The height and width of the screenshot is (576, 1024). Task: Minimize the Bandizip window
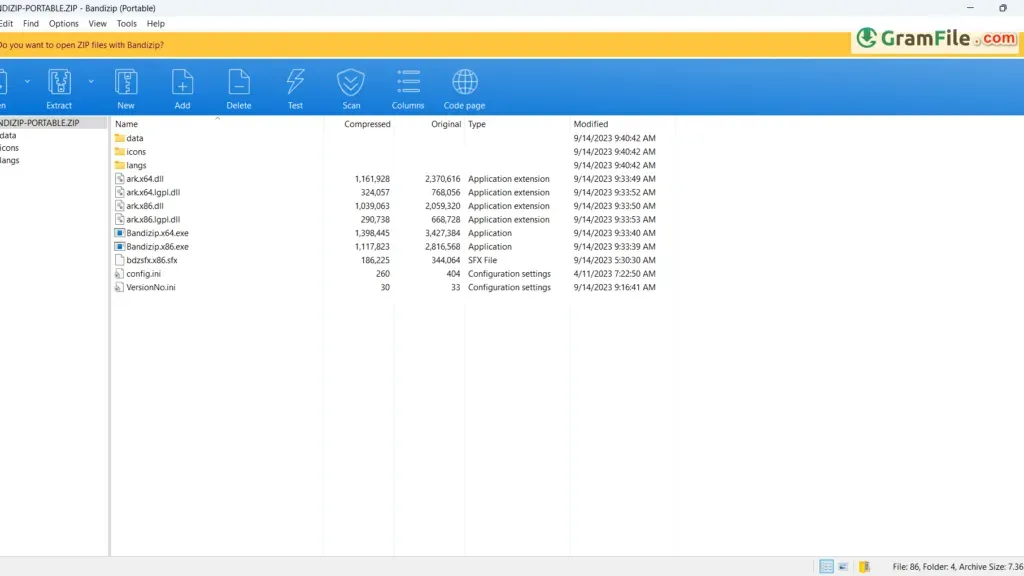click(x=970, y=8)
